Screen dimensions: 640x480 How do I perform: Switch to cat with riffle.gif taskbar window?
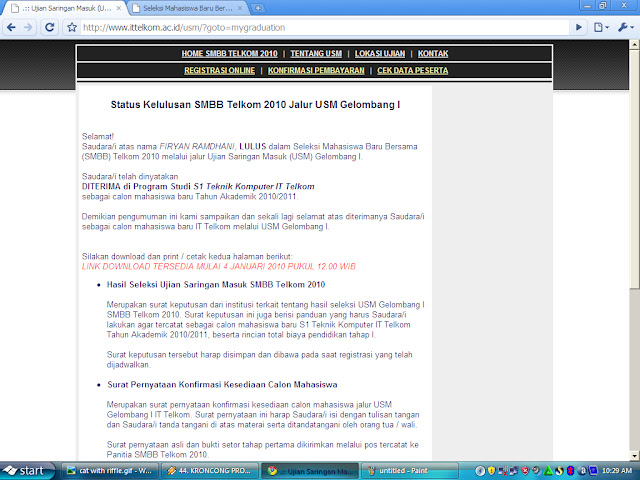click(109, 471)
